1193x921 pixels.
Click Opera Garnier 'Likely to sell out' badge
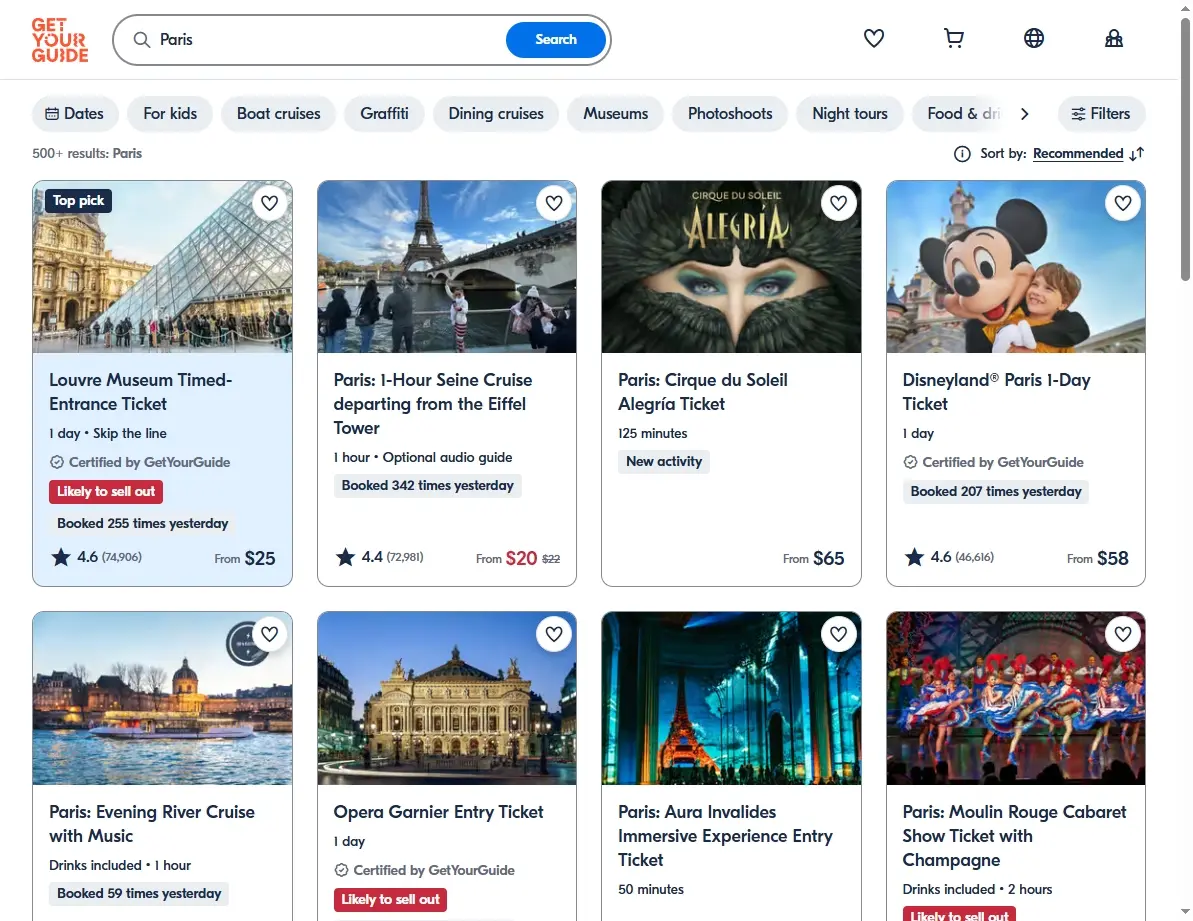coord(390,900)
